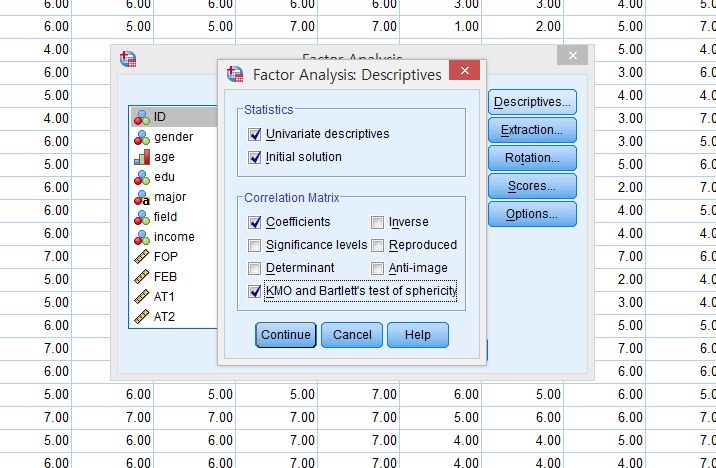Click the income variable nominal icon
This screenshot has width=716, height=468.
tap(142, 237)
